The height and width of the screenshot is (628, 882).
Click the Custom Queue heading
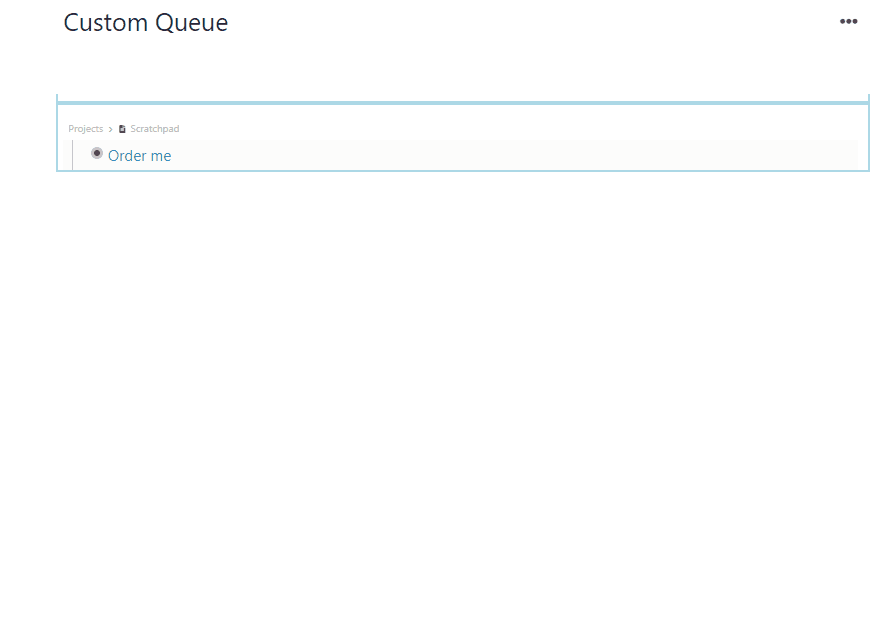[145, 22]
